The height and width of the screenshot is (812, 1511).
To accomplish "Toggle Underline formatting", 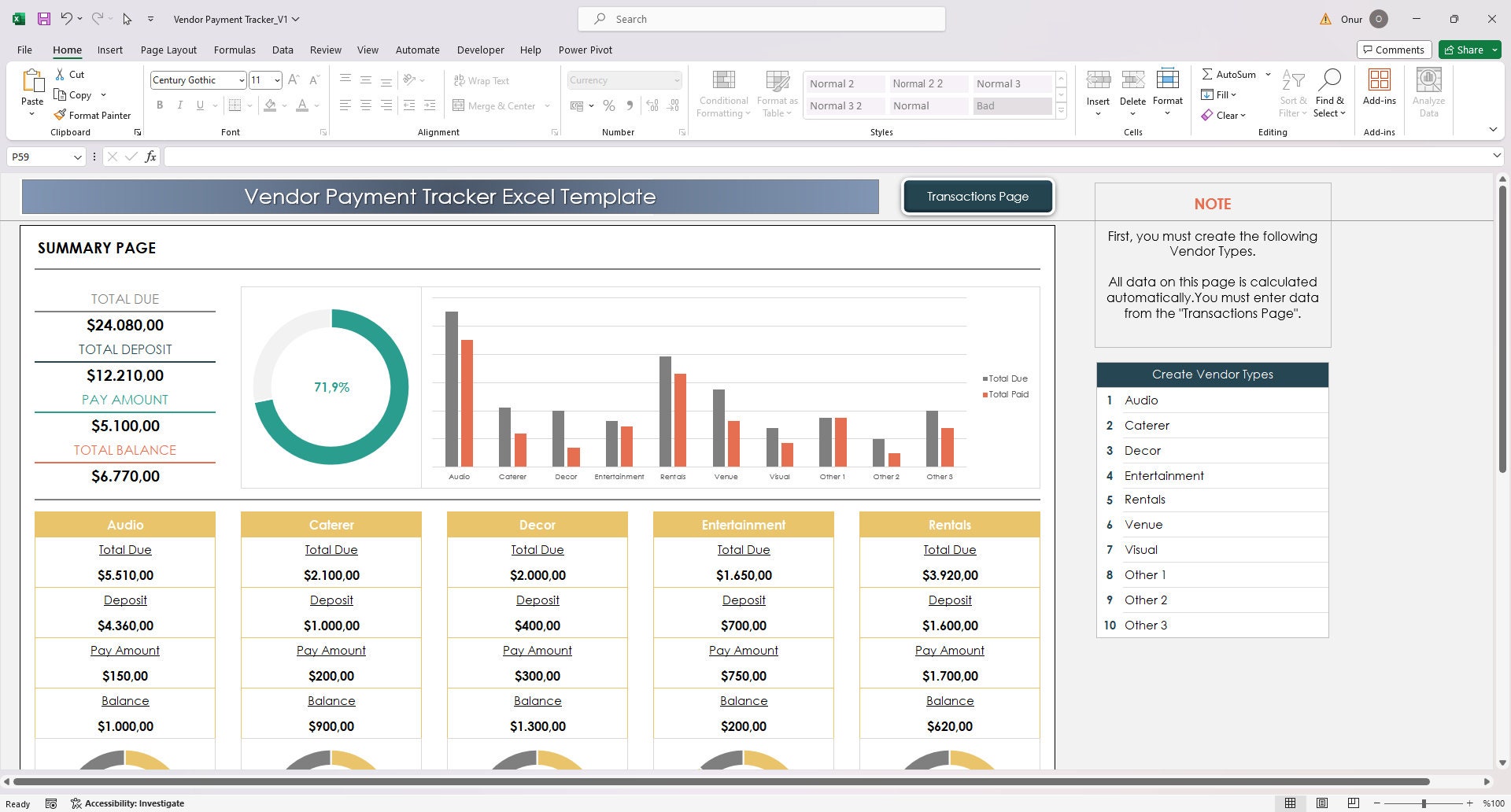I will coord(200,105).
